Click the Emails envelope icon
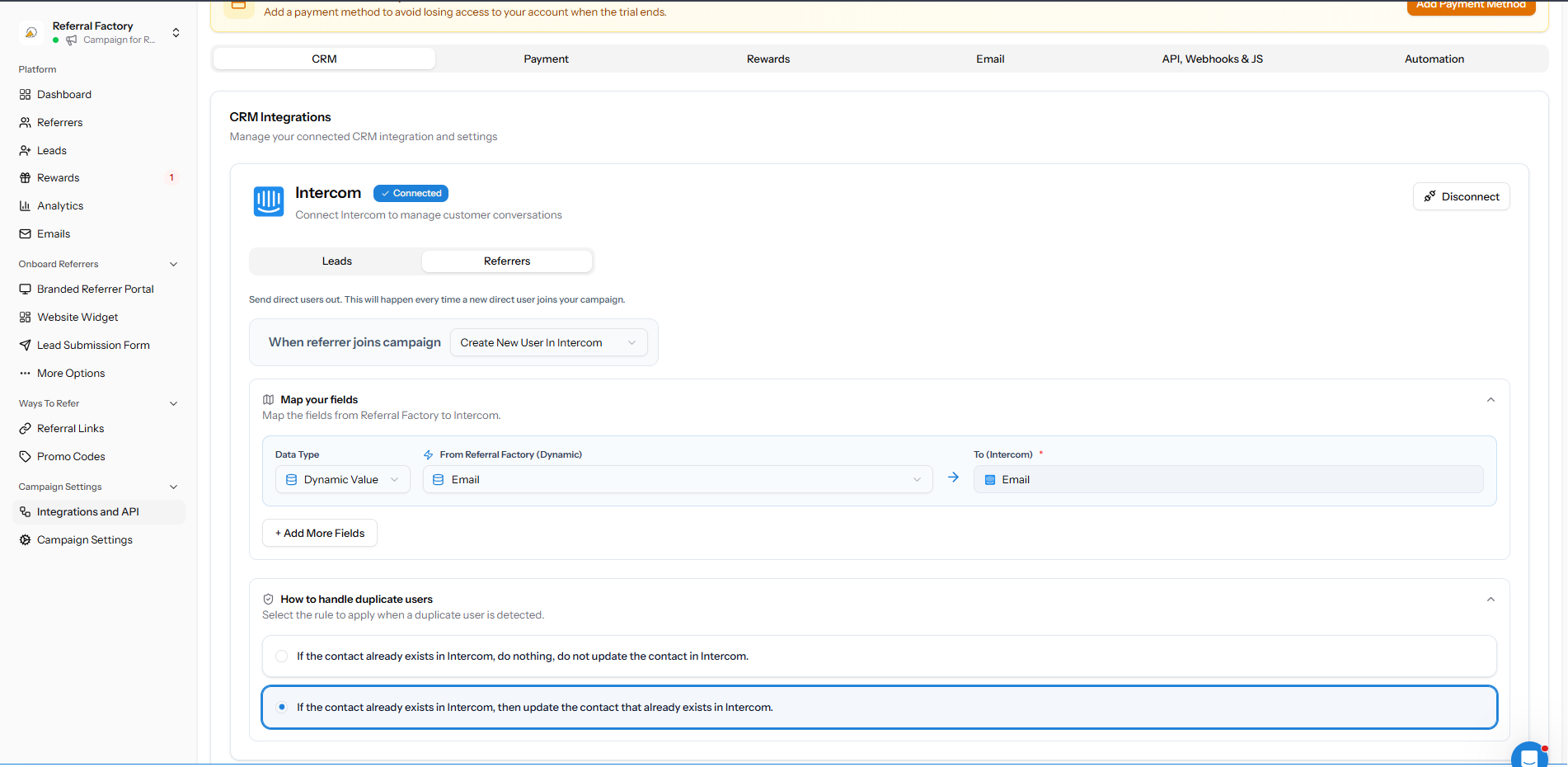Image resolution: width=1568 pixels, height=767 pixels. [x=25, y=234]
